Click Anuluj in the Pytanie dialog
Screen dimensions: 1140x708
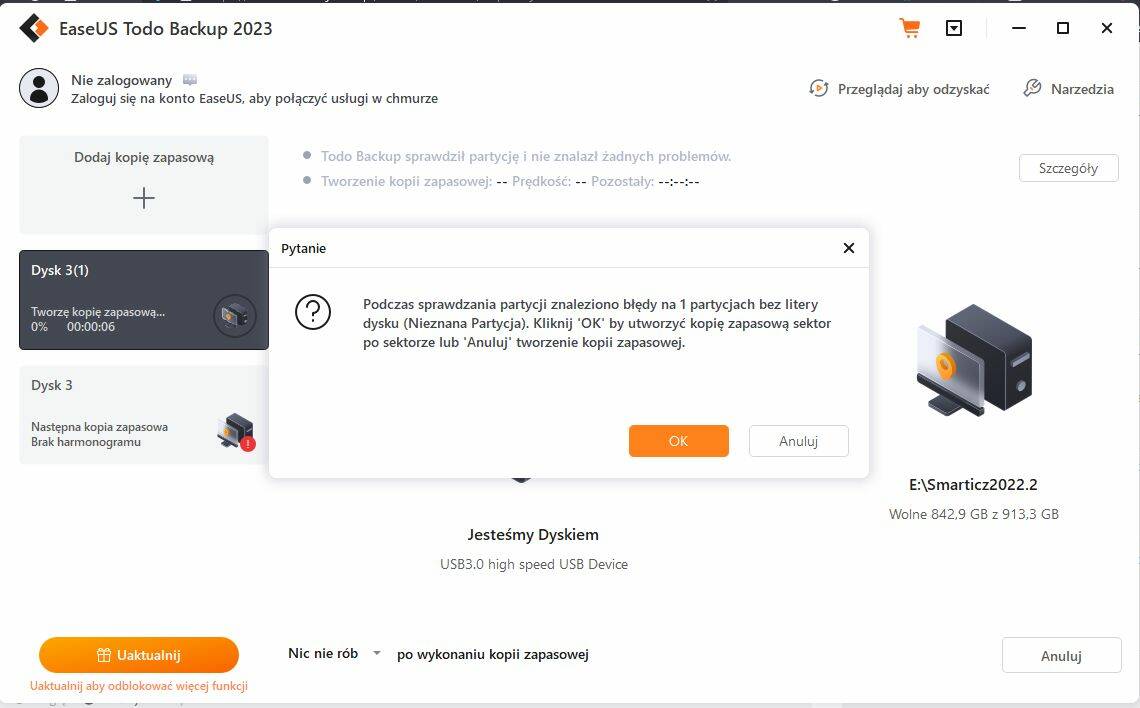point(798,441)
